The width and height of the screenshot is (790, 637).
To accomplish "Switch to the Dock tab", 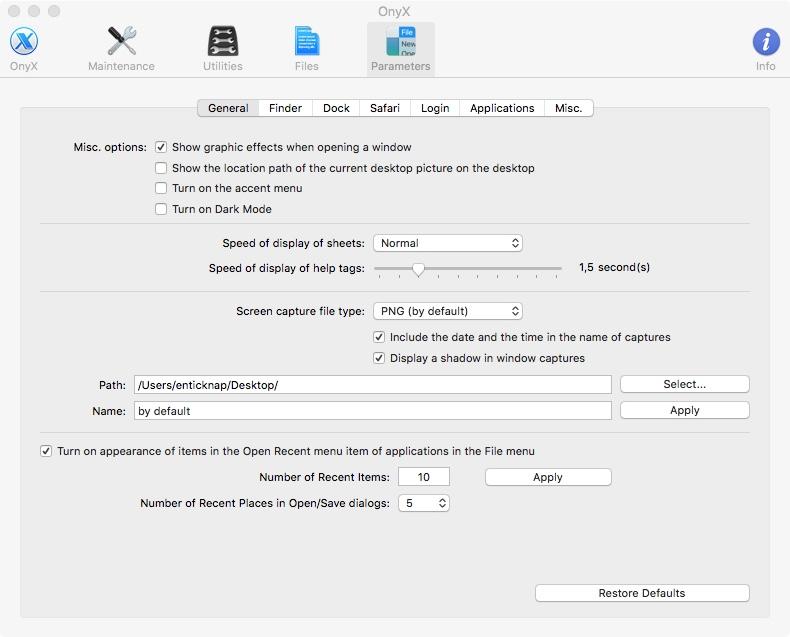I will click(x=336, y=108).
